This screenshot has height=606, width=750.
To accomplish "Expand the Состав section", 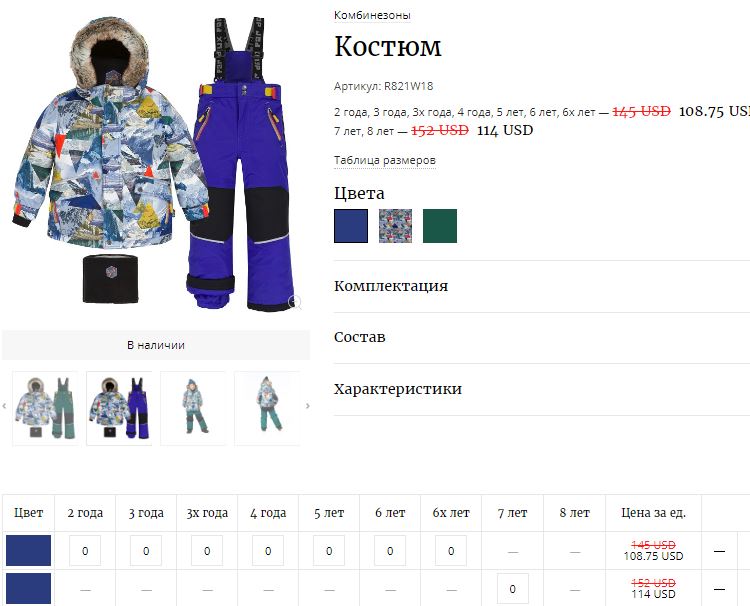I will pos(541,337).
